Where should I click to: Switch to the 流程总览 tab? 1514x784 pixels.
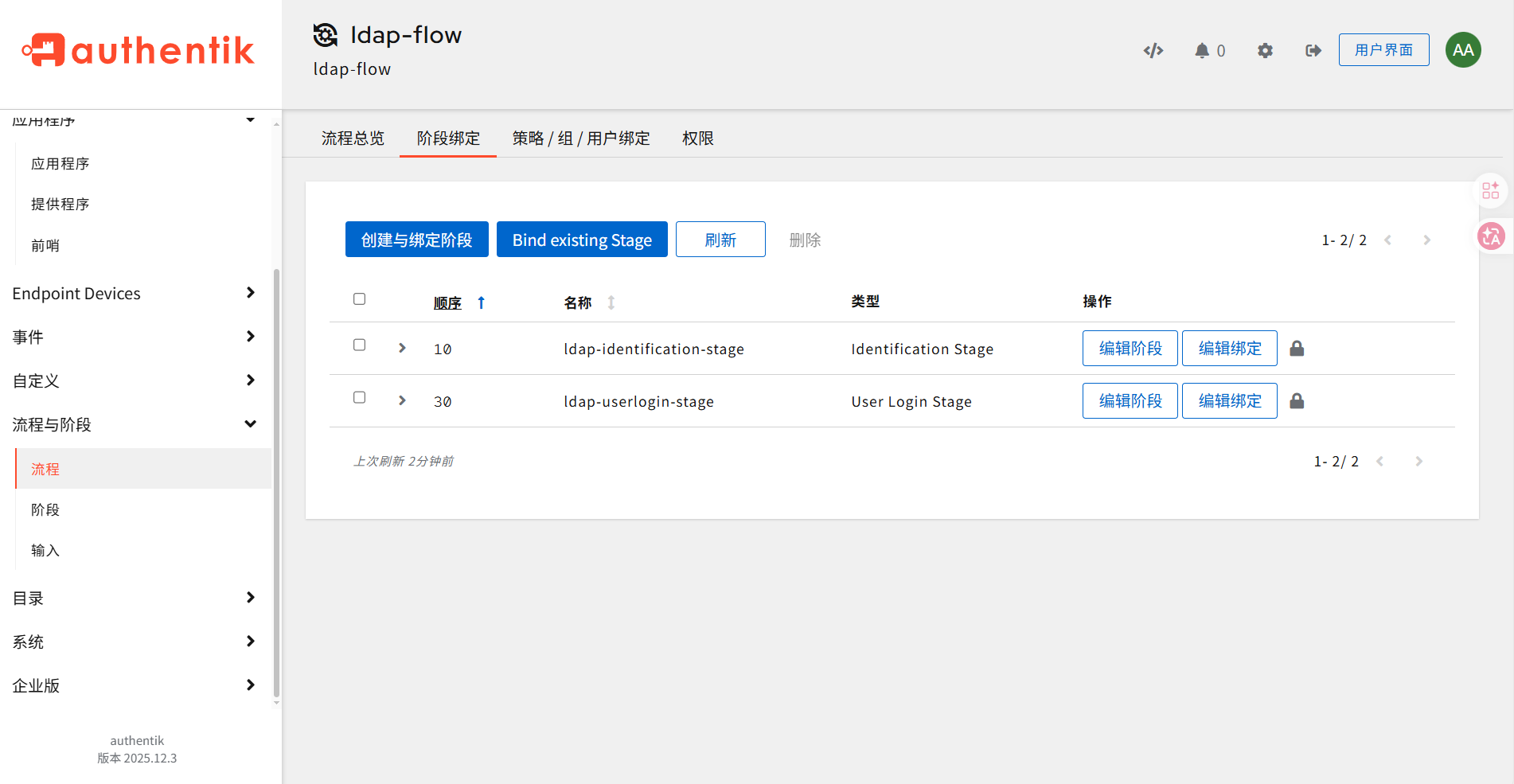pos(353,138)
